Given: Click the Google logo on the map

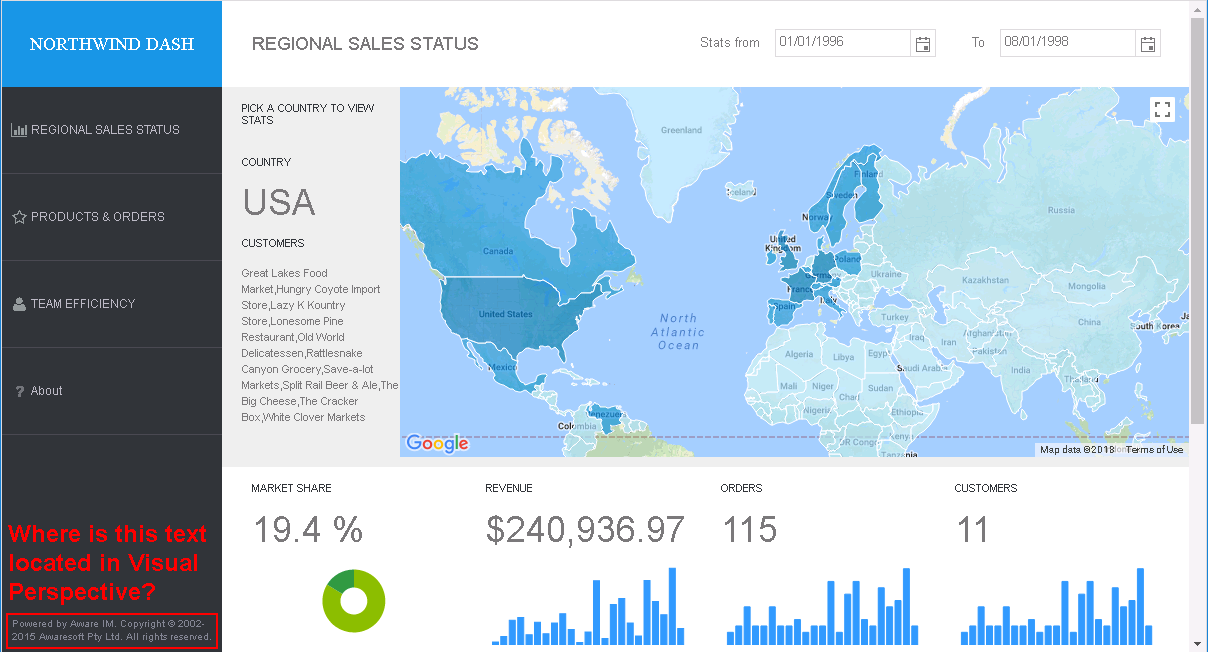Looking at the screenshot, I should pyautogui.click(x=437, y=444).
